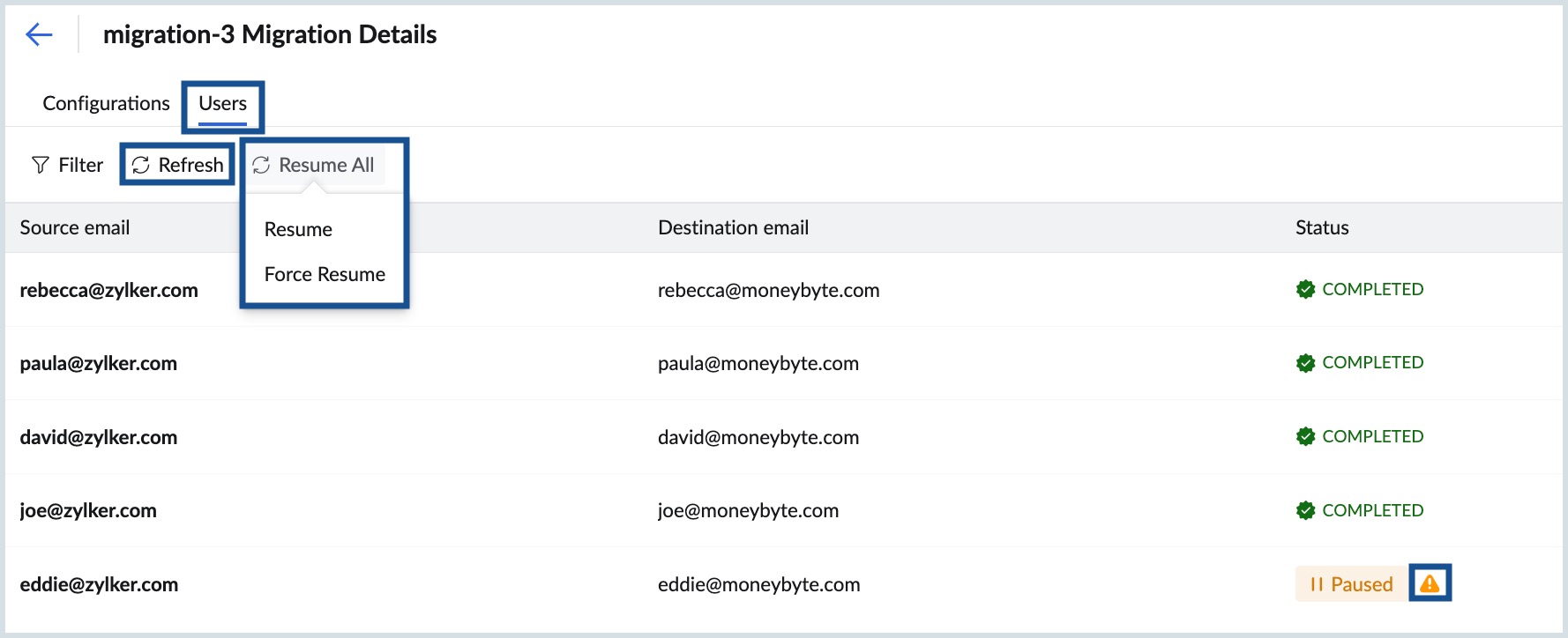The image size is (1568, 638).
Task: Click the green completed badge for paula
Action: (1305, 363)
